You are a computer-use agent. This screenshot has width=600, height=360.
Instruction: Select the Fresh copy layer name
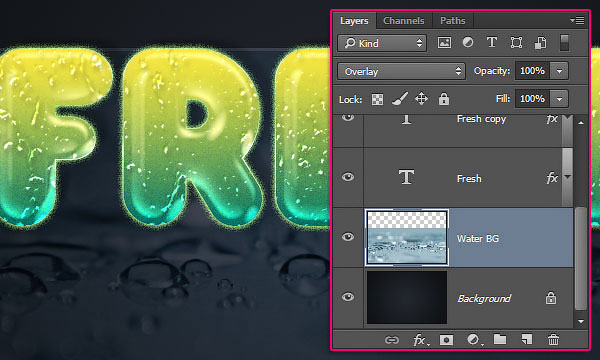[481, 119]
